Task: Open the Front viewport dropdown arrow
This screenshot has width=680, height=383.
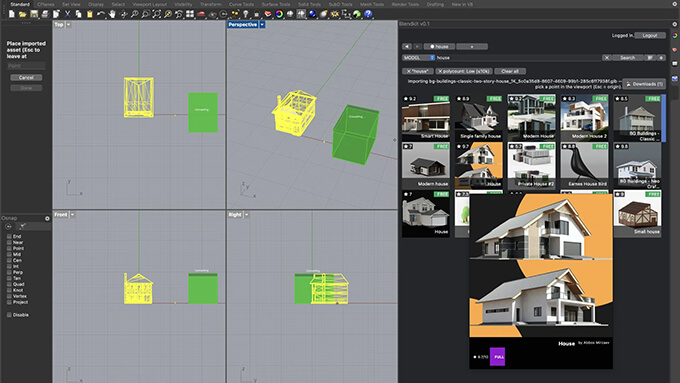Action: (72, 215)
